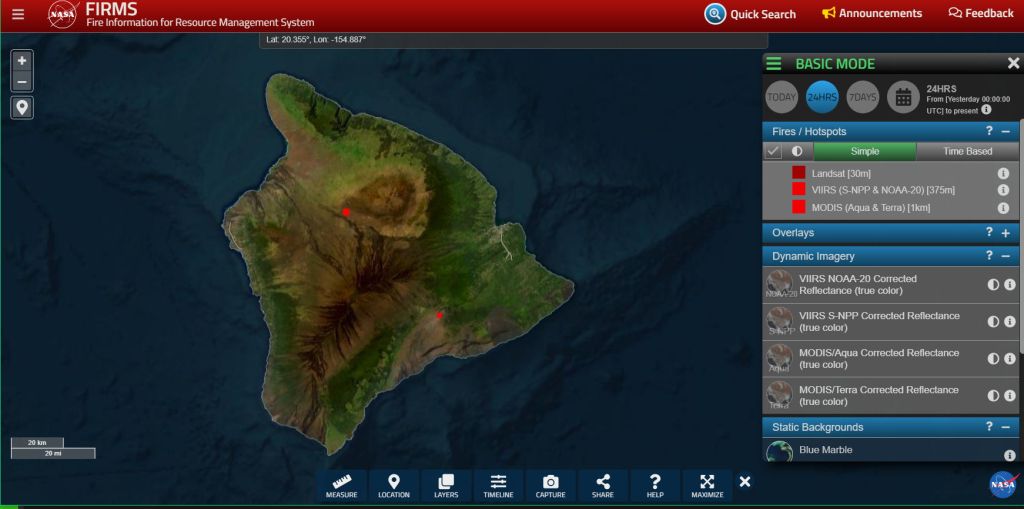The width and height of the screenshot is (1024, 509).
Task: Toggle the Fires/Hotspots layer checkbox
Action: click(x=773, y=151)
